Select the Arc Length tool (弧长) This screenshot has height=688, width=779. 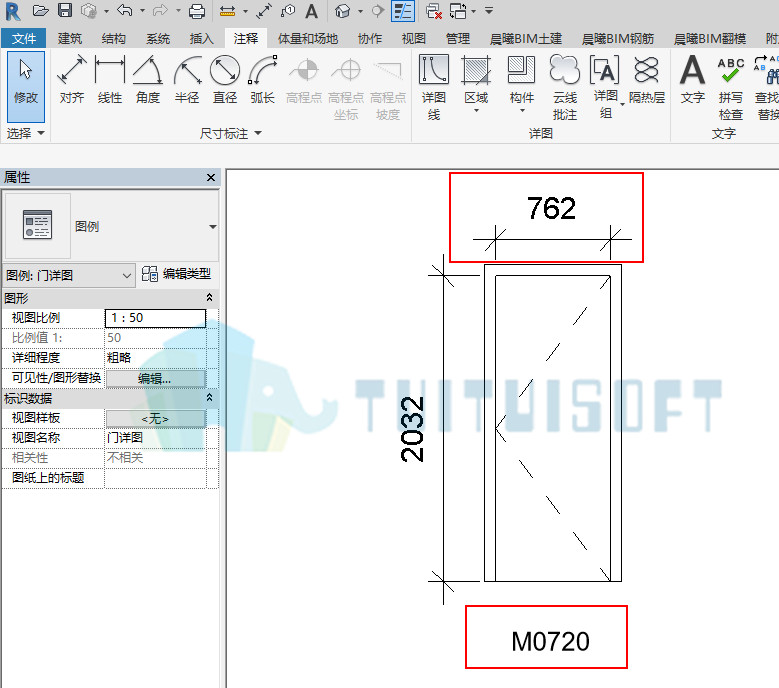pos(263,80)
